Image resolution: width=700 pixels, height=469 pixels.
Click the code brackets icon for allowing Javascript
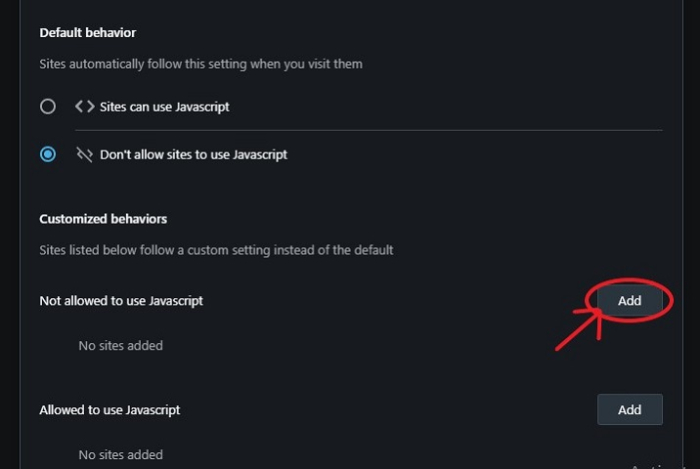[x=84, y=107]
